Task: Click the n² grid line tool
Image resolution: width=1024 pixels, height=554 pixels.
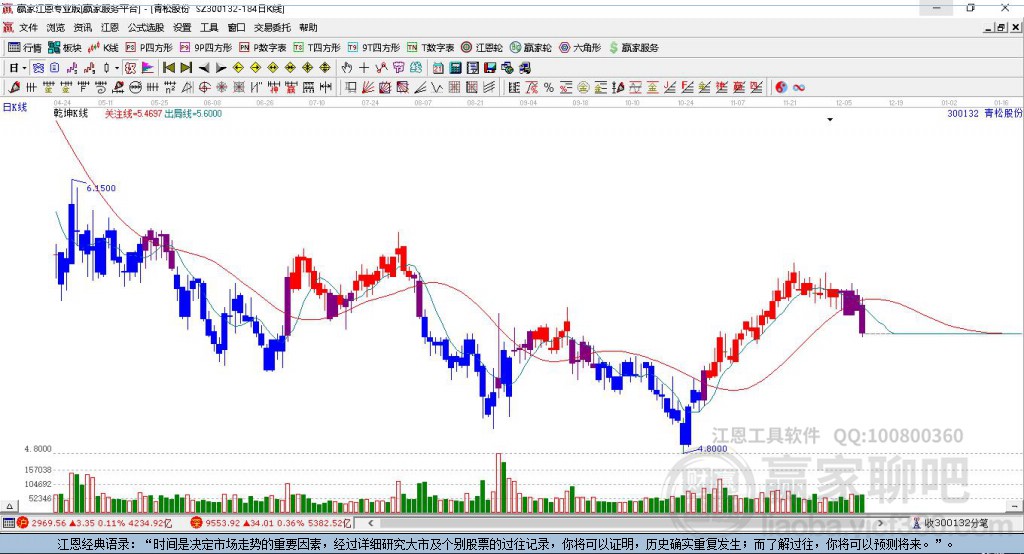Action: [170, 88]
